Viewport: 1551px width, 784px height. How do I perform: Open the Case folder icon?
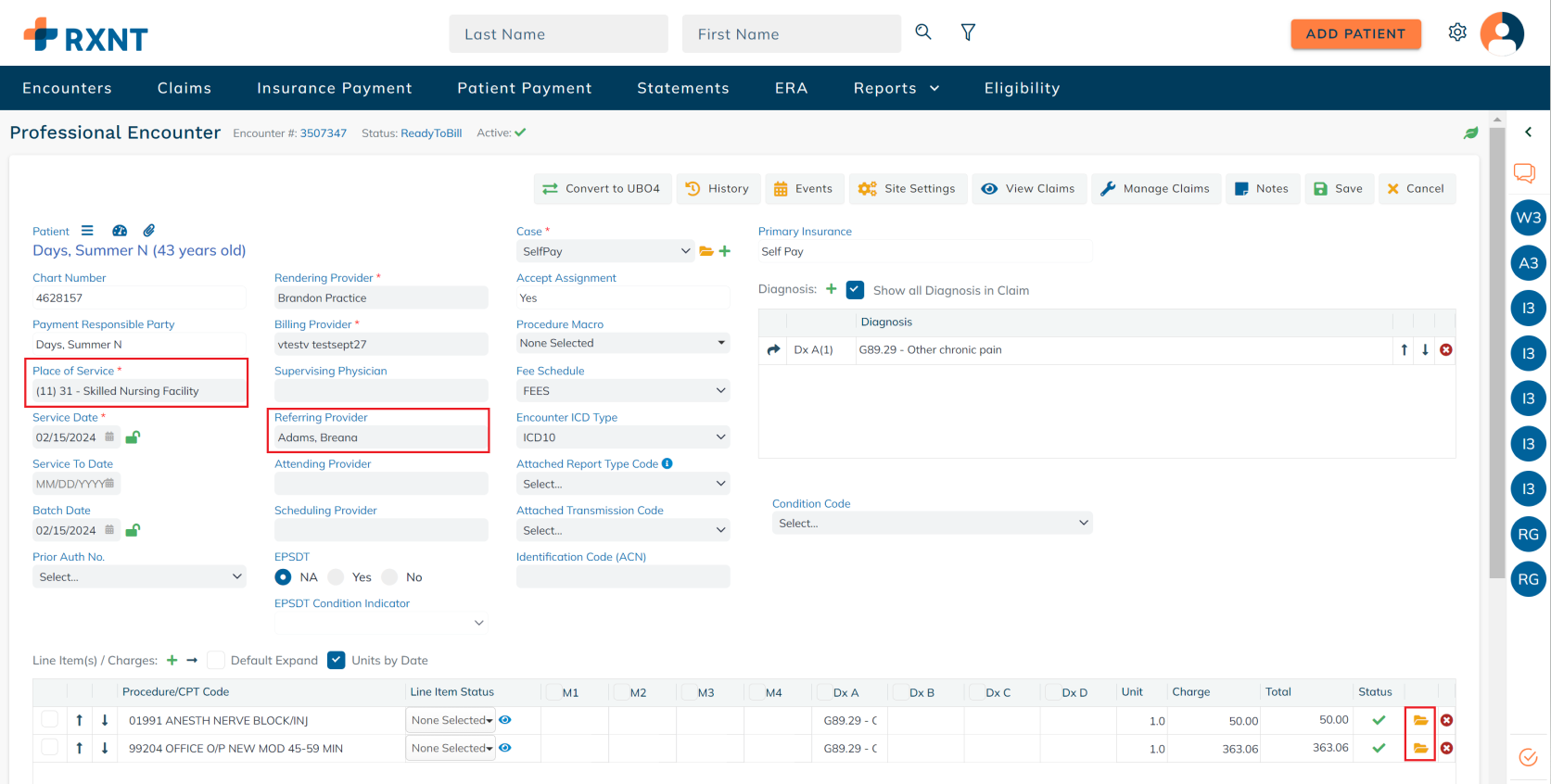pos(706,251)
